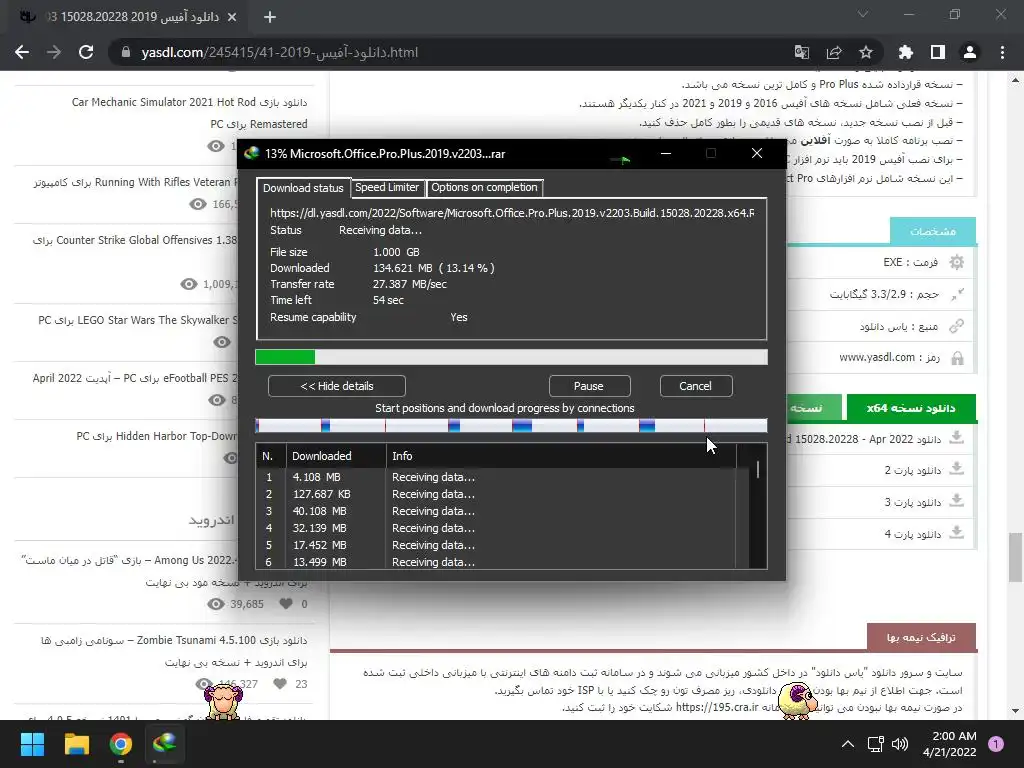Switch to the Download status tab
The height and width of the screenshot is (768, 1024).
pyautogui.click(x=303, y=188)
